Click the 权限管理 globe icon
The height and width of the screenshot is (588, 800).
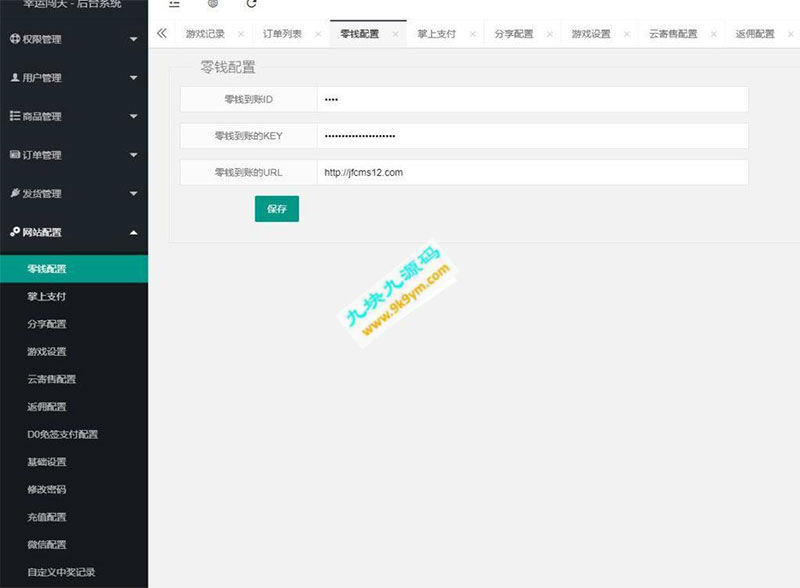[x=15, y=39]
